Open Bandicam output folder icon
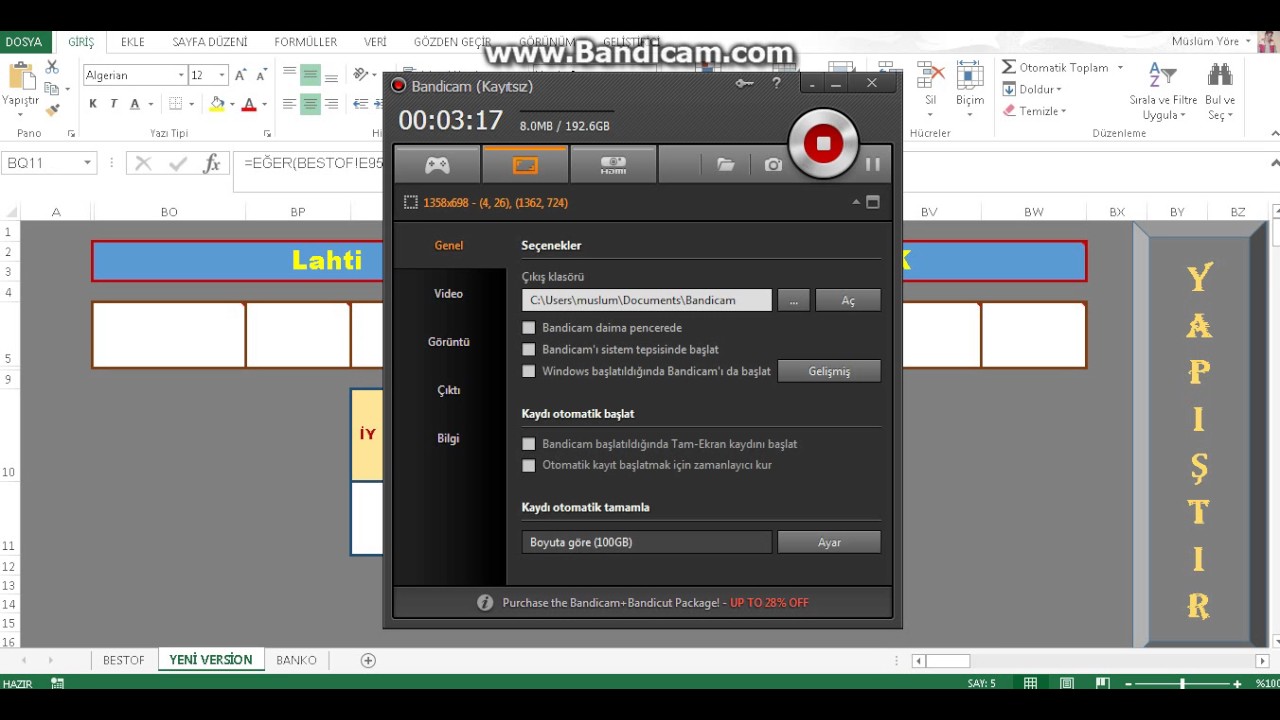Viewport: 1280px width, 720px height. (x=726, y=165)
